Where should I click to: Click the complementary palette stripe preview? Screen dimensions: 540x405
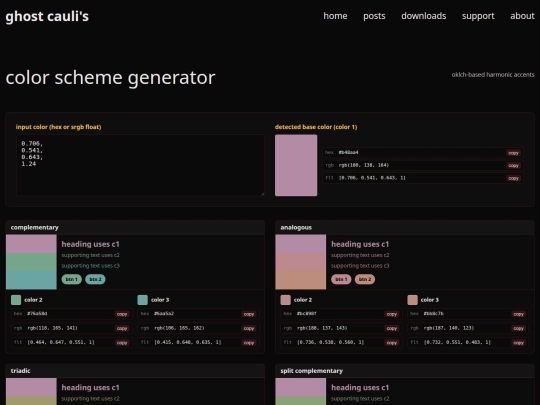[x=31, y=262]
